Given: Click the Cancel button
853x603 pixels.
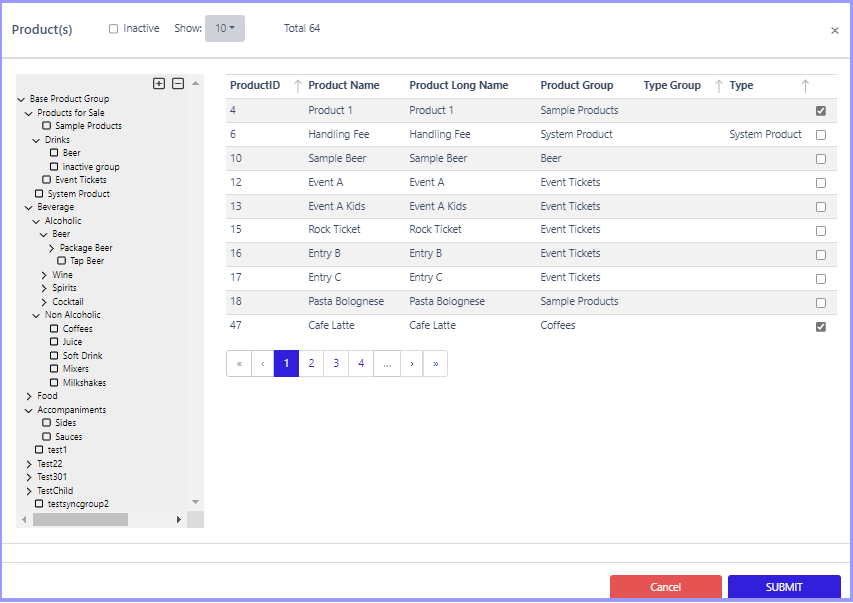Looking at the screenshot, I should (x=666, y=587).
